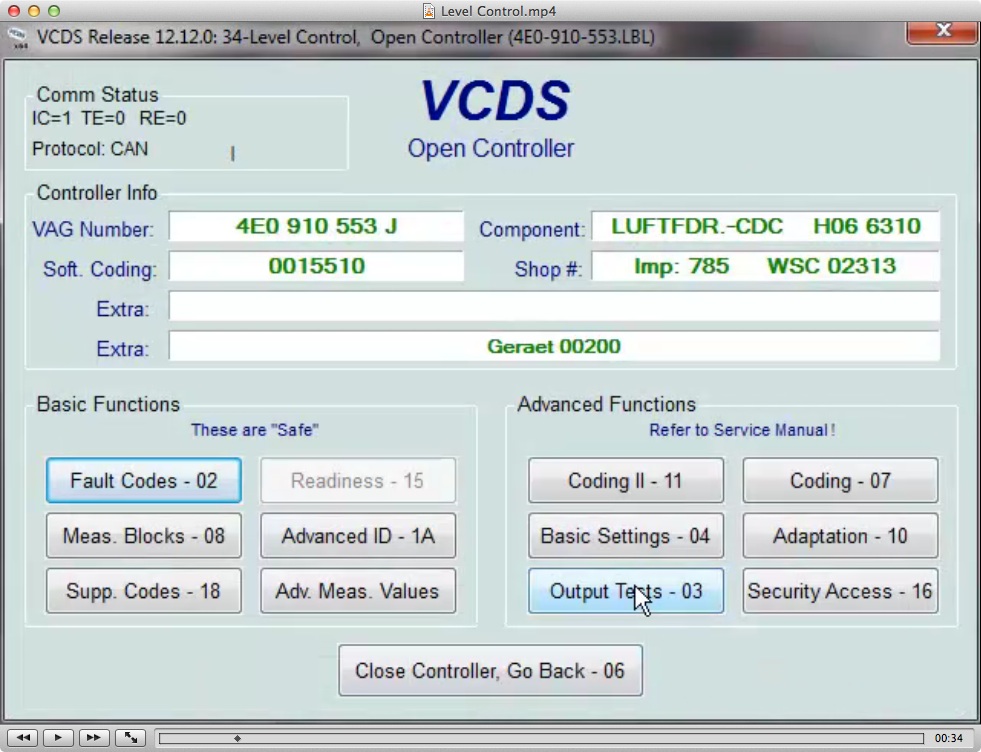Open Meas. Blocks - 08

click(143, 536)
